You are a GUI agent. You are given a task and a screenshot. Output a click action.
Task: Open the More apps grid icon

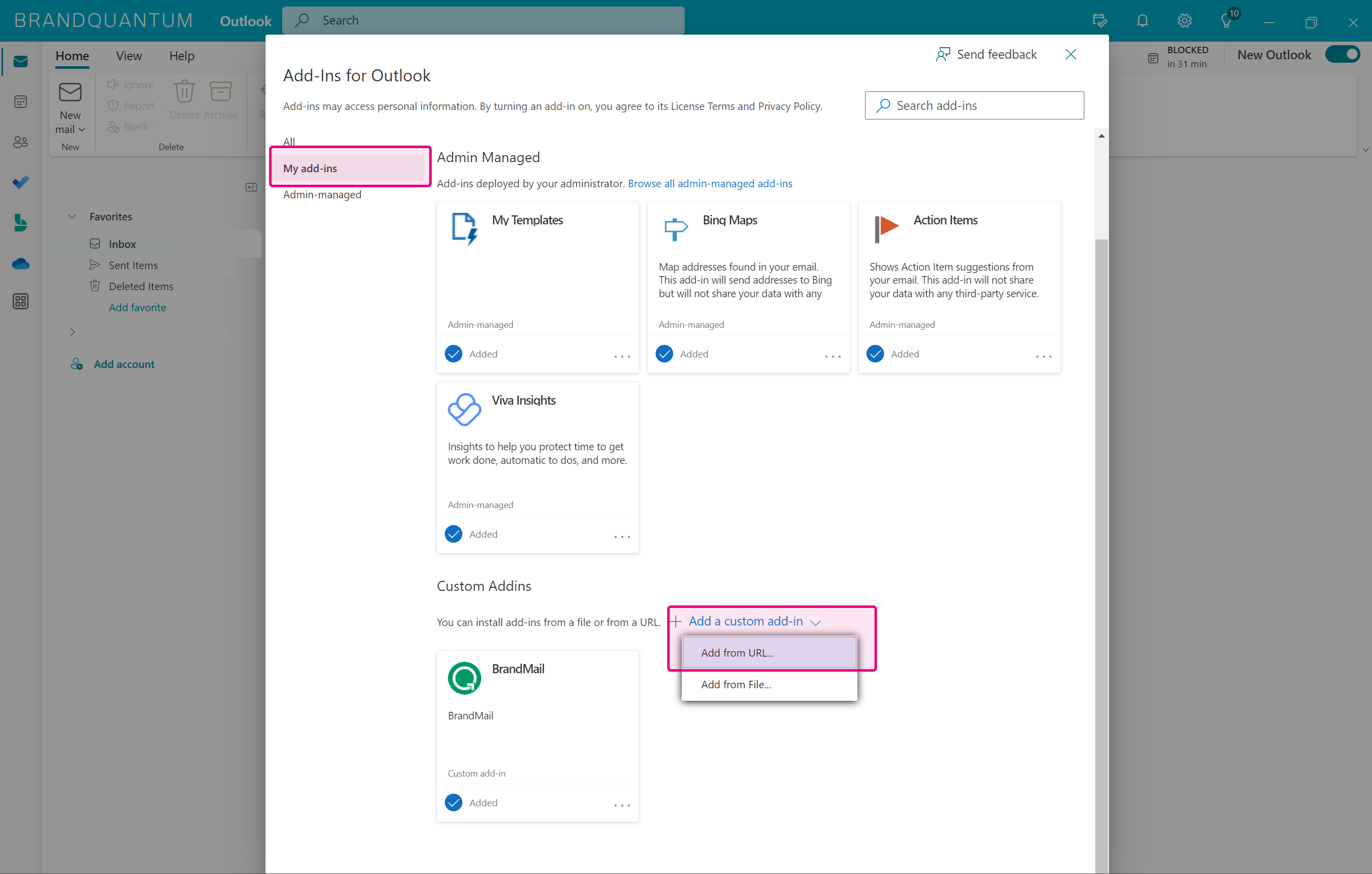(x=21, y=301)
